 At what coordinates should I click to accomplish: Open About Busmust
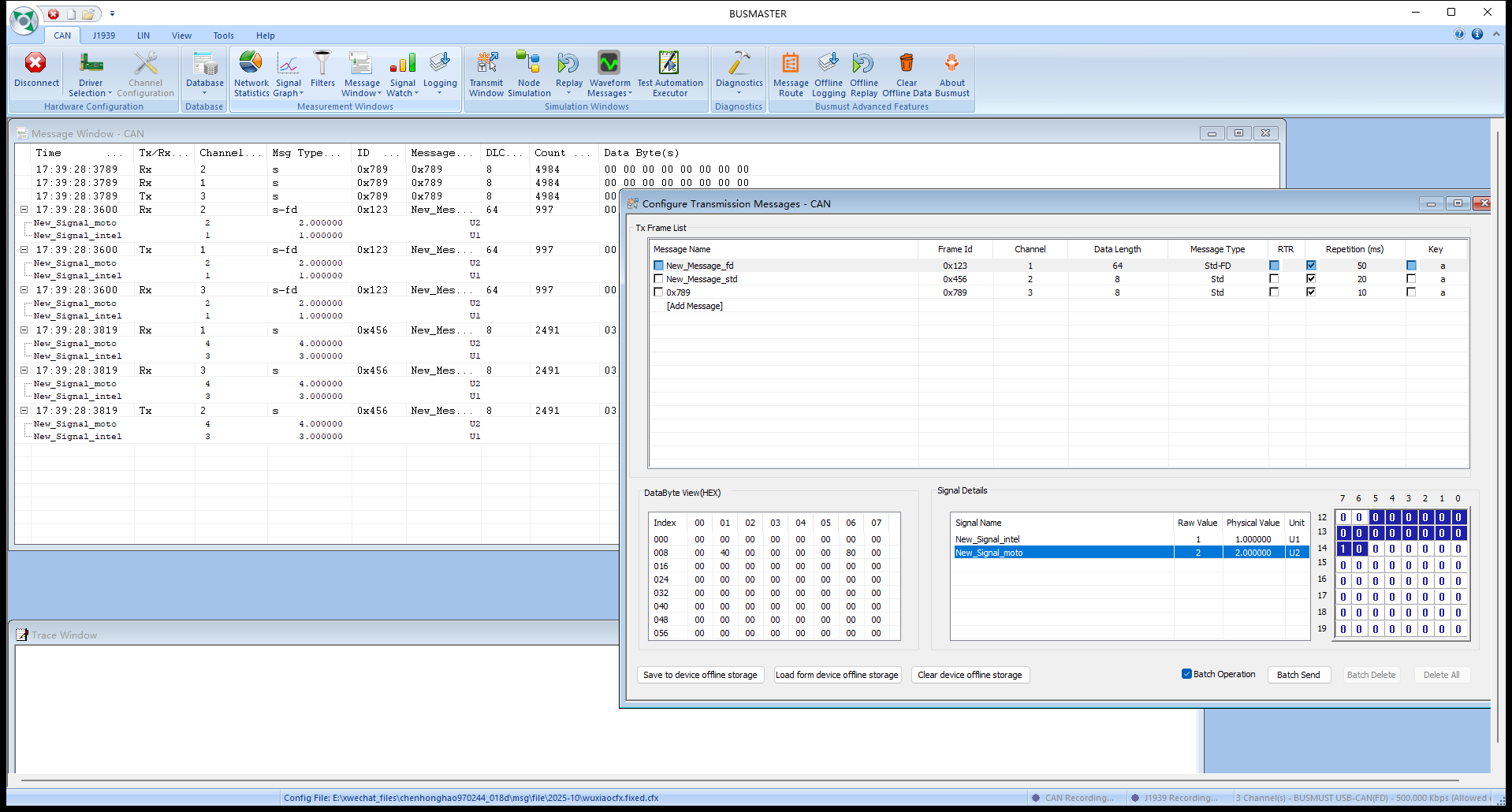point(952,75)
